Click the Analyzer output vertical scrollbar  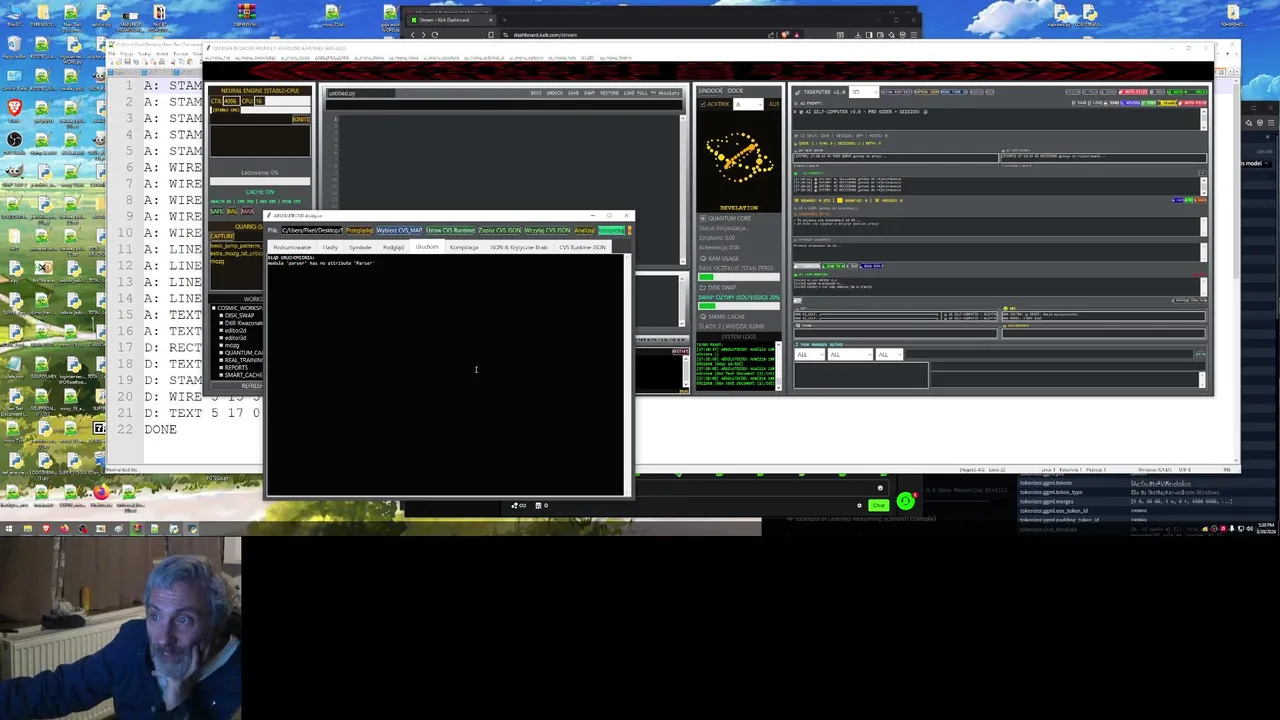point(626,376)
